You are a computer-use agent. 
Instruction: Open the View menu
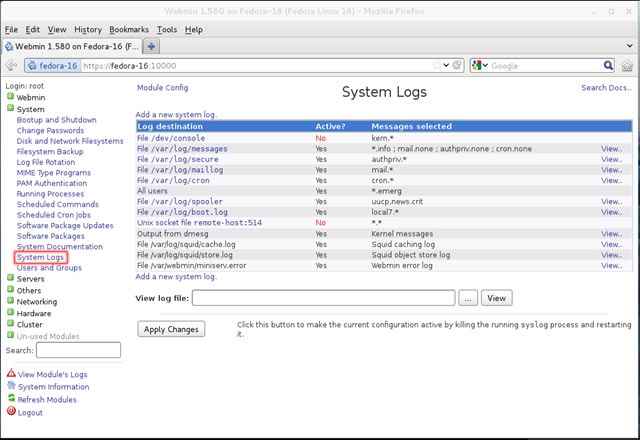click(57, 29)
